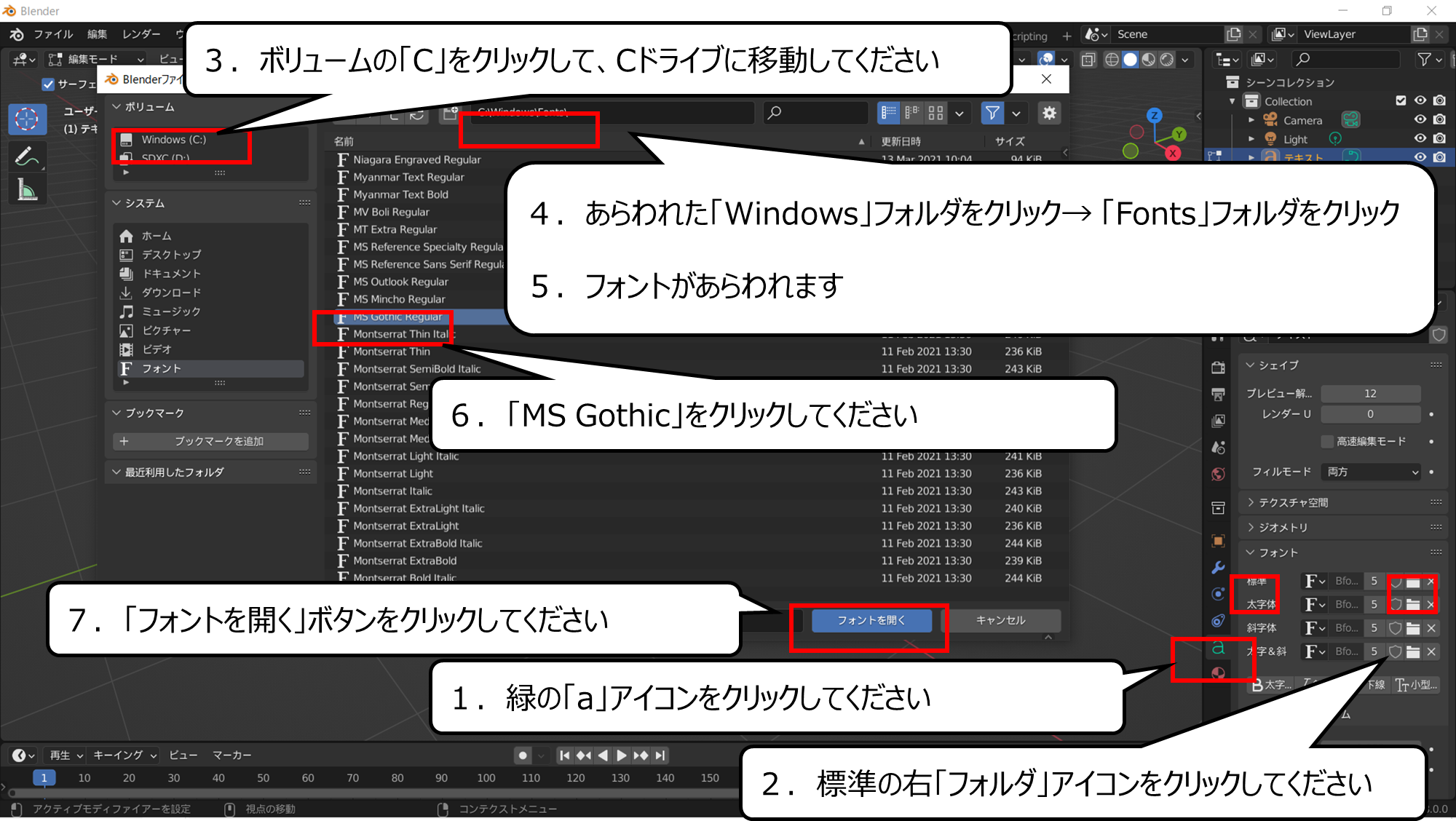The height and width of the screenshot is (821, 1456).
Task: Adjust the プレビュー解像度 value field showing 12
Action: point(1371,393)
